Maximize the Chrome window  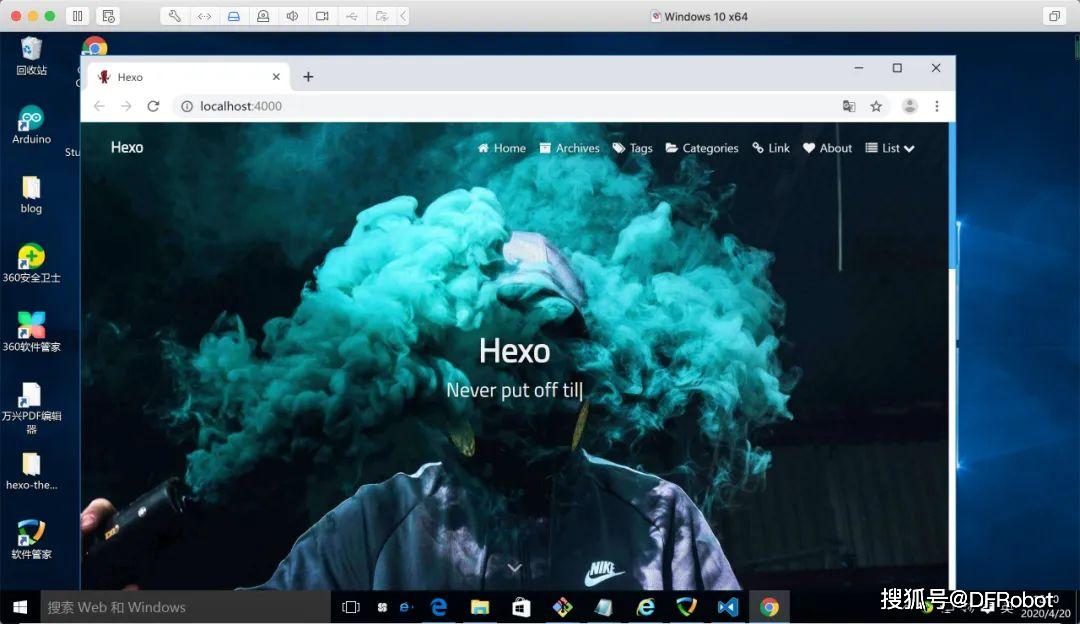pos(897,67)
